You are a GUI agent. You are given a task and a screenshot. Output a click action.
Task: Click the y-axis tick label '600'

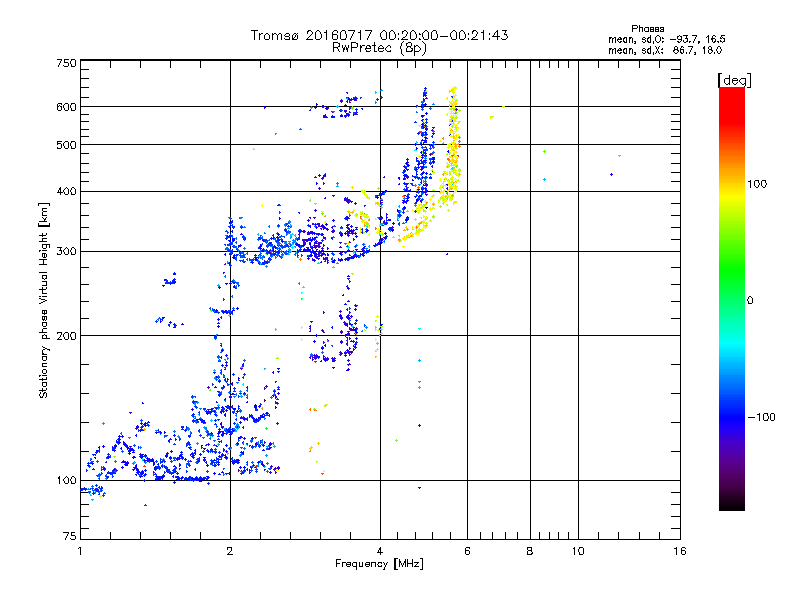pyautogui.click(x=66, y=107)
